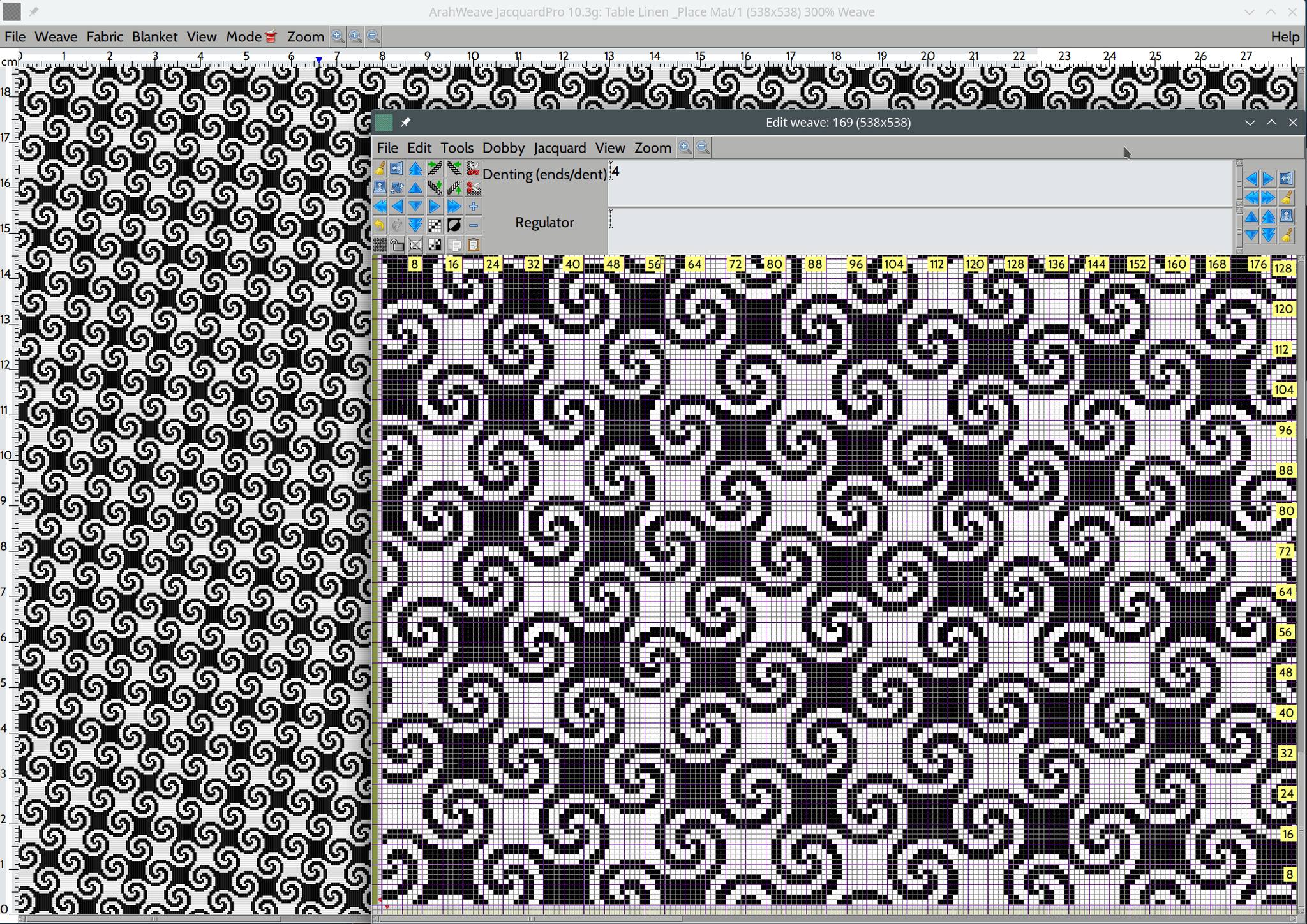The width and height of the screenshot is (1307, 924).
Task: Click diagonal twill icon with up green arrow
Action: (454, 188)
